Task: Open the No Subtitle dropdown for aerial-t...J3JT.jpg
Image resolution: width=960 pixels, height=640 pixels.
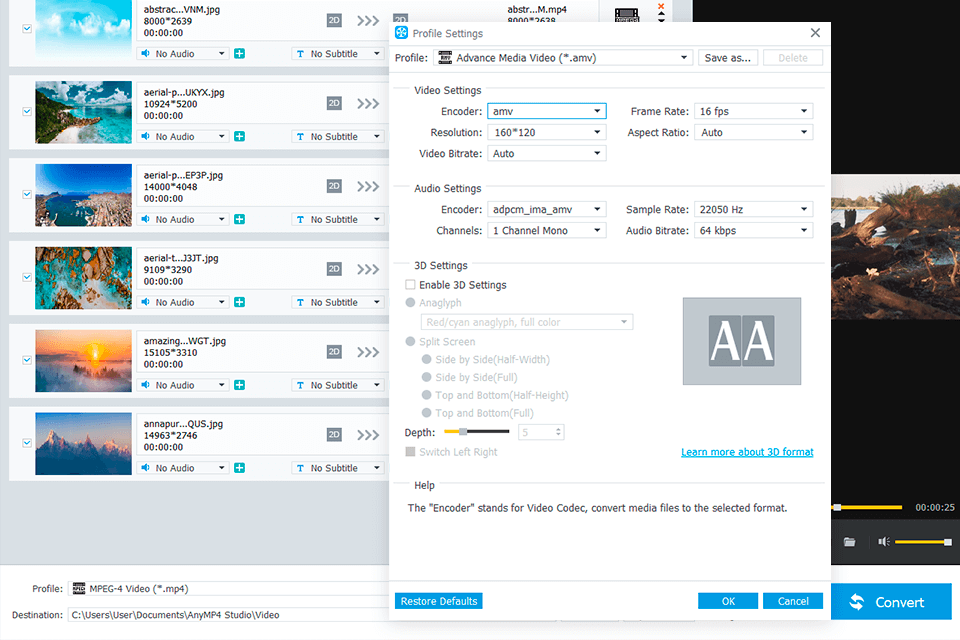Action: pos(338,302)
